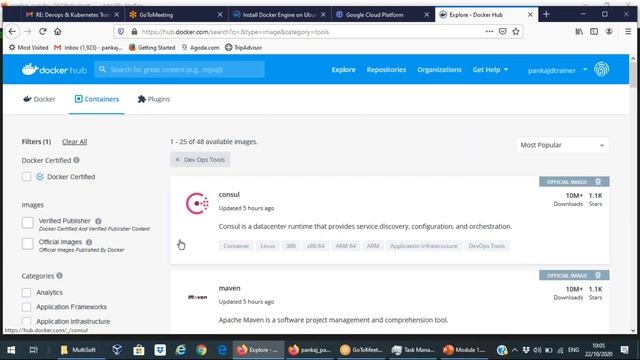
Task: Open the Pocket save icon
Action: (x=503, y=31)
